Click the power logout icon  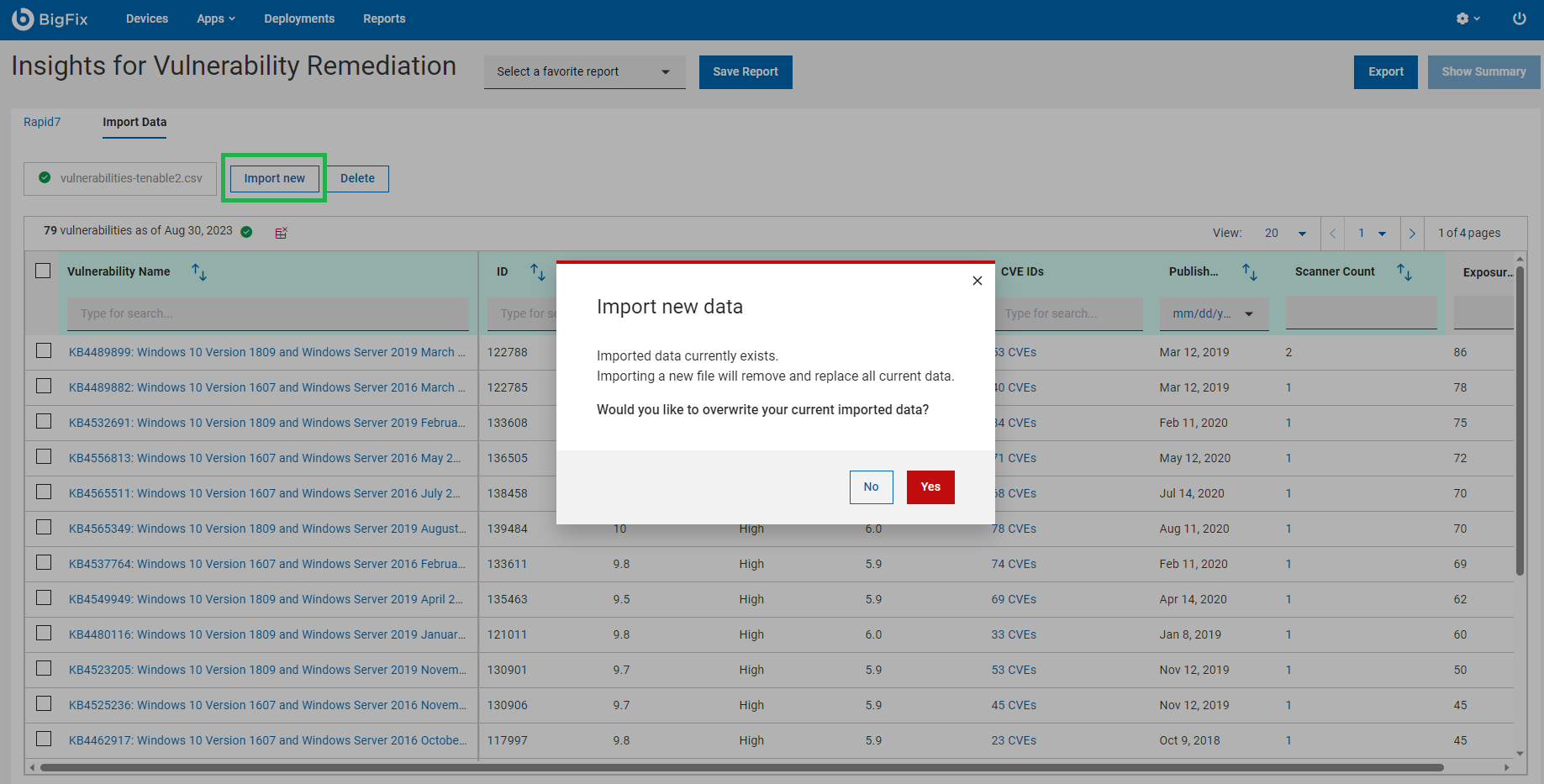click(x=1519, y=18)
